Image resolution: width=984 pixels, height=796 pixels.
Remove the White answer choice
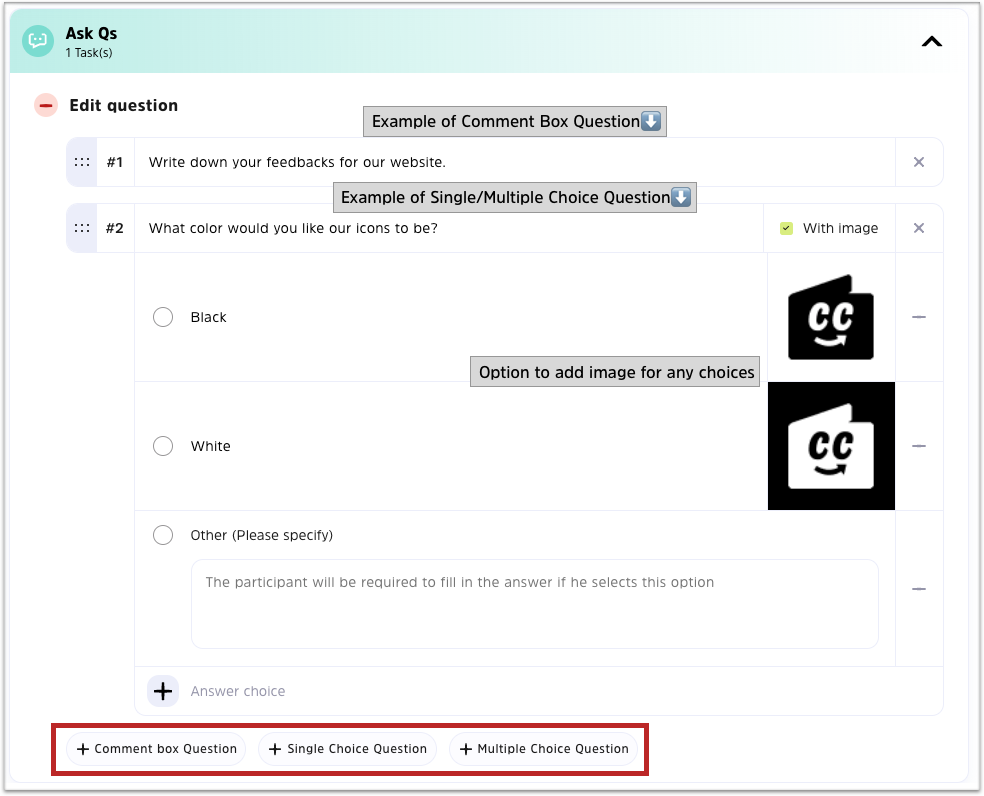pos(919,446)
